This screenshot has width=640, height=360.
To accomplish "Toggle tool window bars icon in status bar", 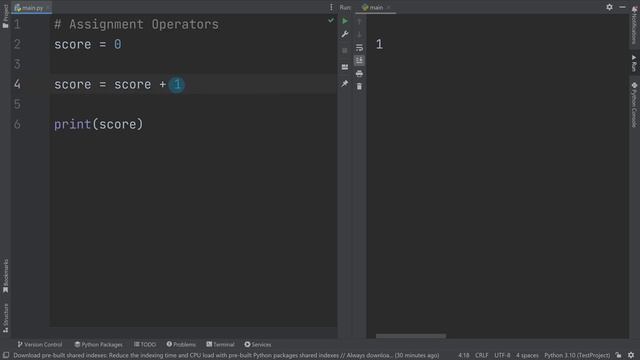I will 6,356.
